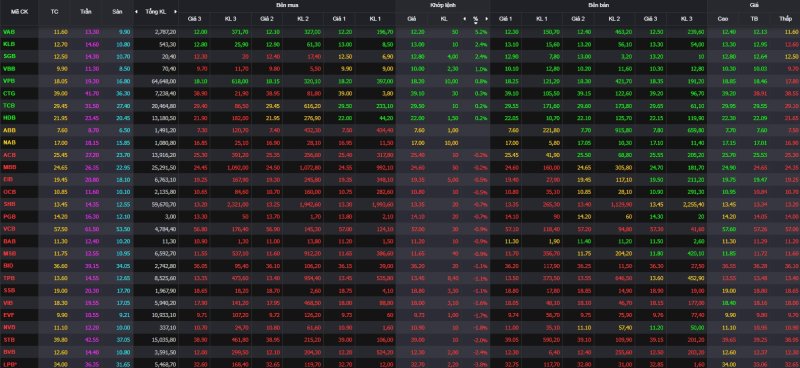Click the left arrow beside % column
800x368 pixels.
click(x=464, y=19)
